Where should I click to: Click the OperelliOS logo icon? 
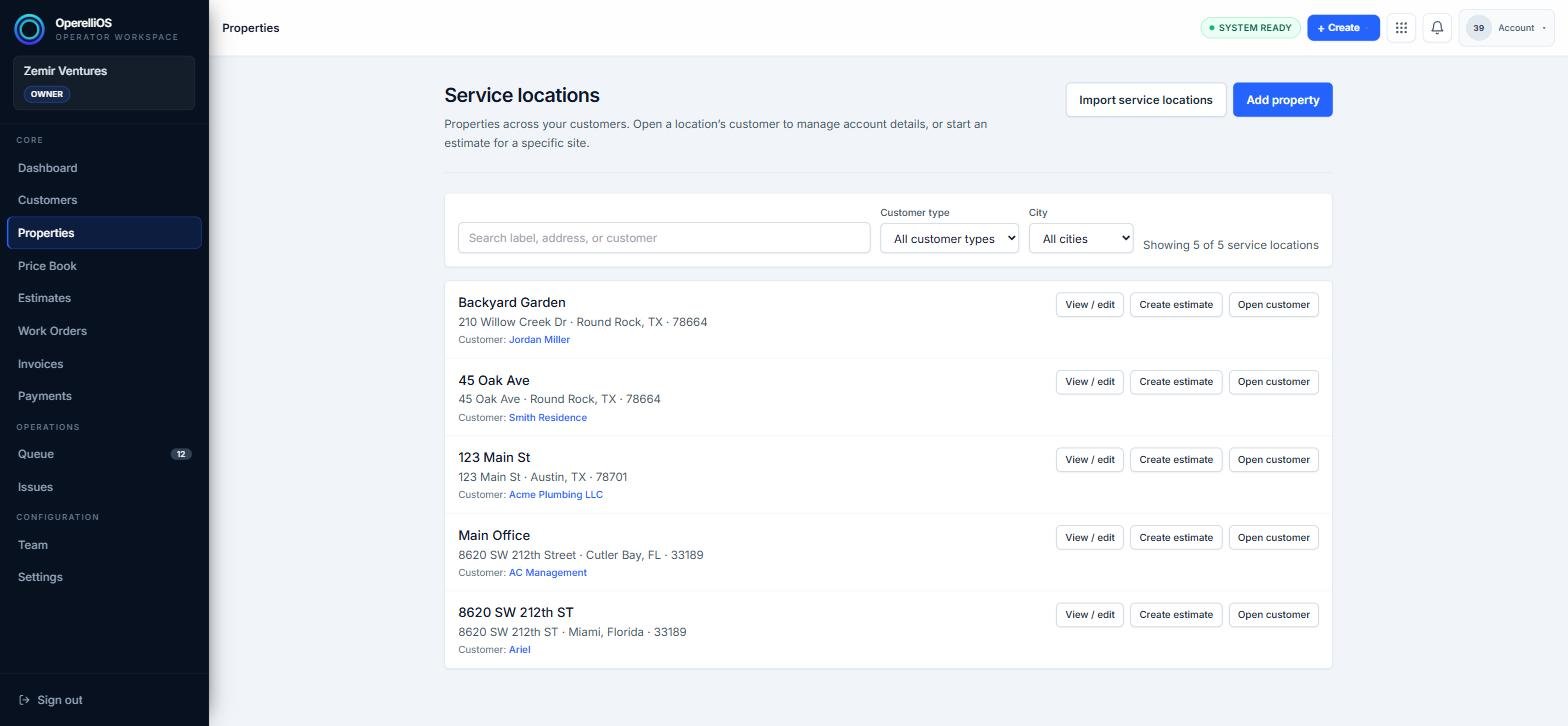point(29,29)
